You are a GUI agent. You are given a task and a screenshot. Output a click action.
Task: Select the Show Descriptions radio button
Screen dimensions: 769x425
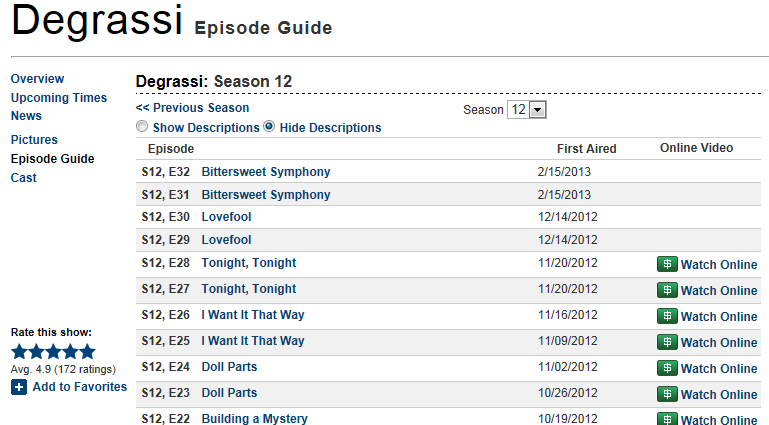pos(142,127)
